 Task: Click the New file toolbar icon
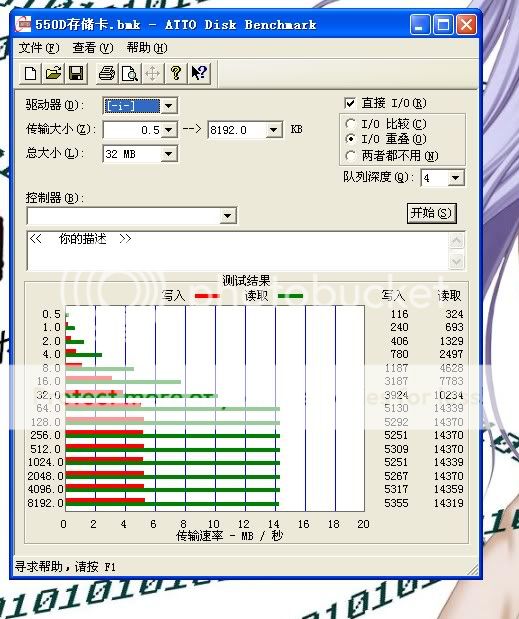pyautogui.click(x=30, y=73)
